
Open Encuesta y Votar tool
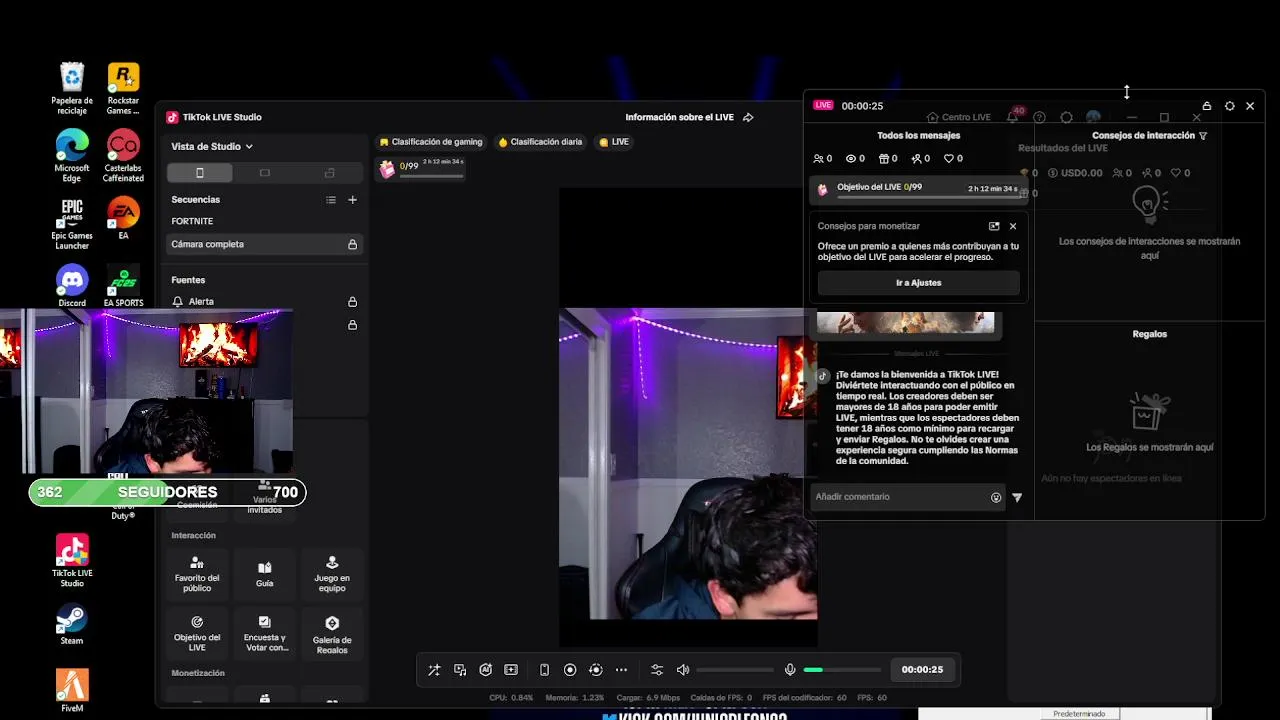point(264,633)
